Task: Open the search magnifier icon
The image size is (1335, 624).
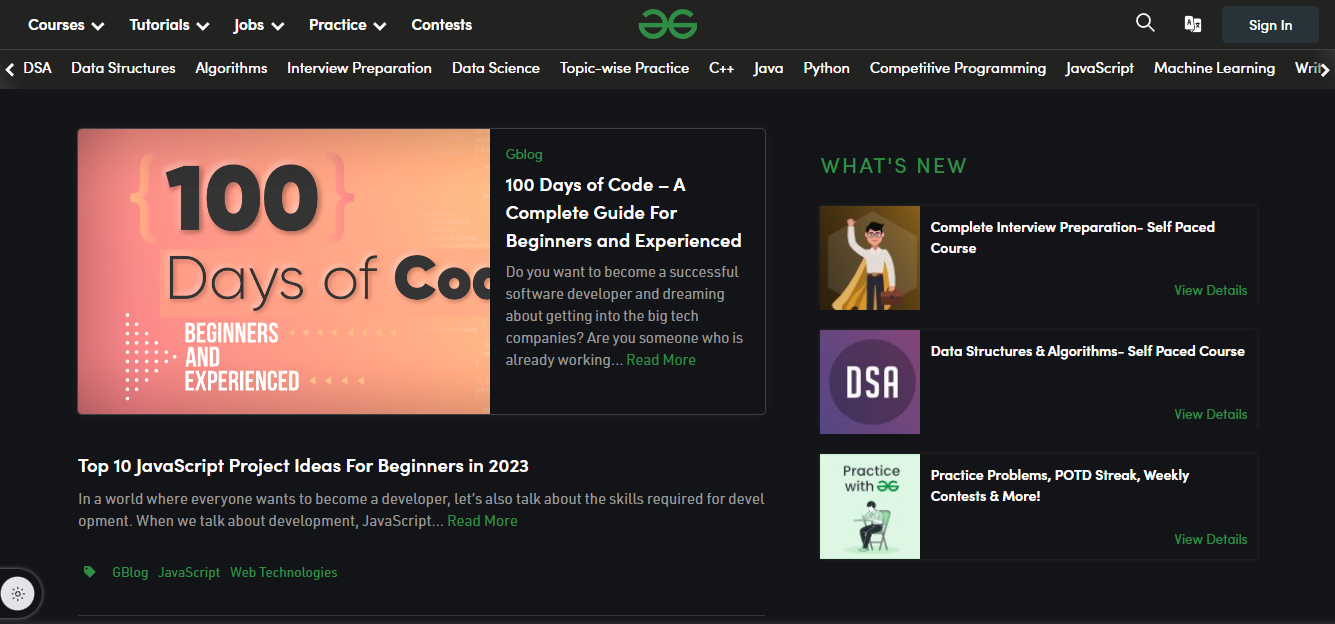Action: coord(1145,23)
